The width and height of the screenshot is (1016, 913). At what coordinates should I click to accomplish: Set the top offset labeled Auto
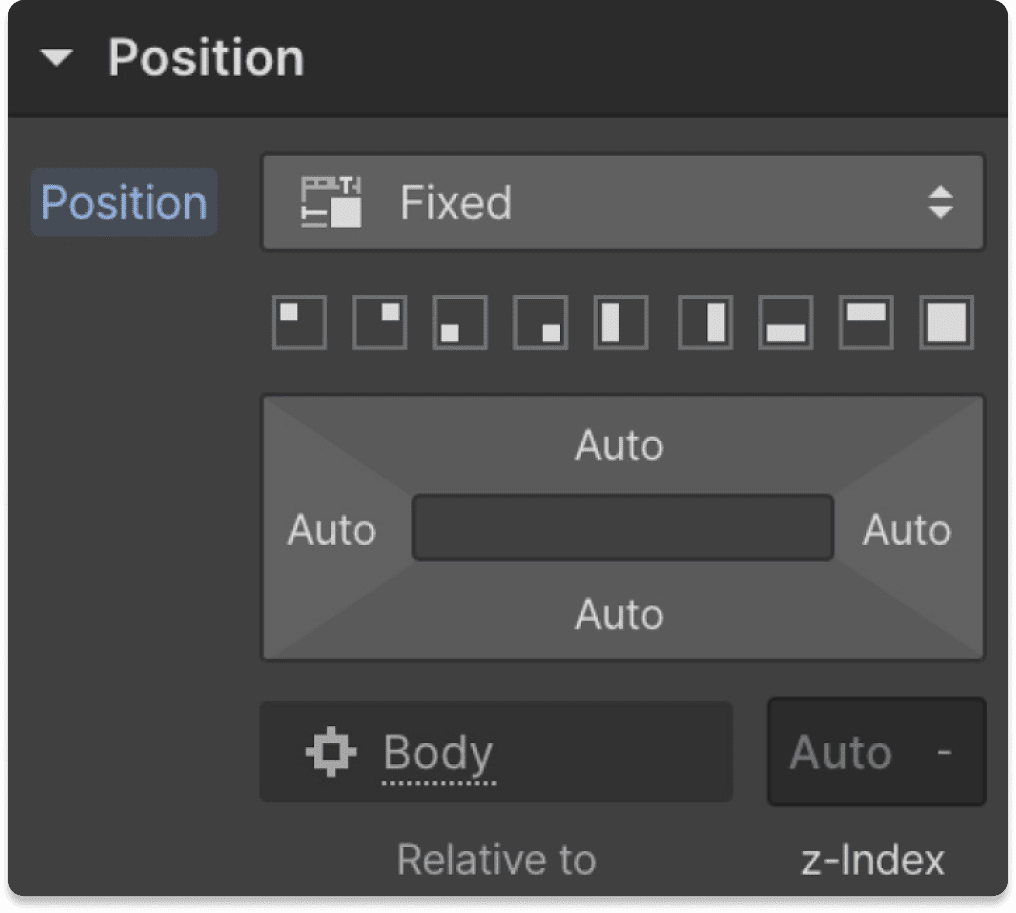(x=619, y=446)
